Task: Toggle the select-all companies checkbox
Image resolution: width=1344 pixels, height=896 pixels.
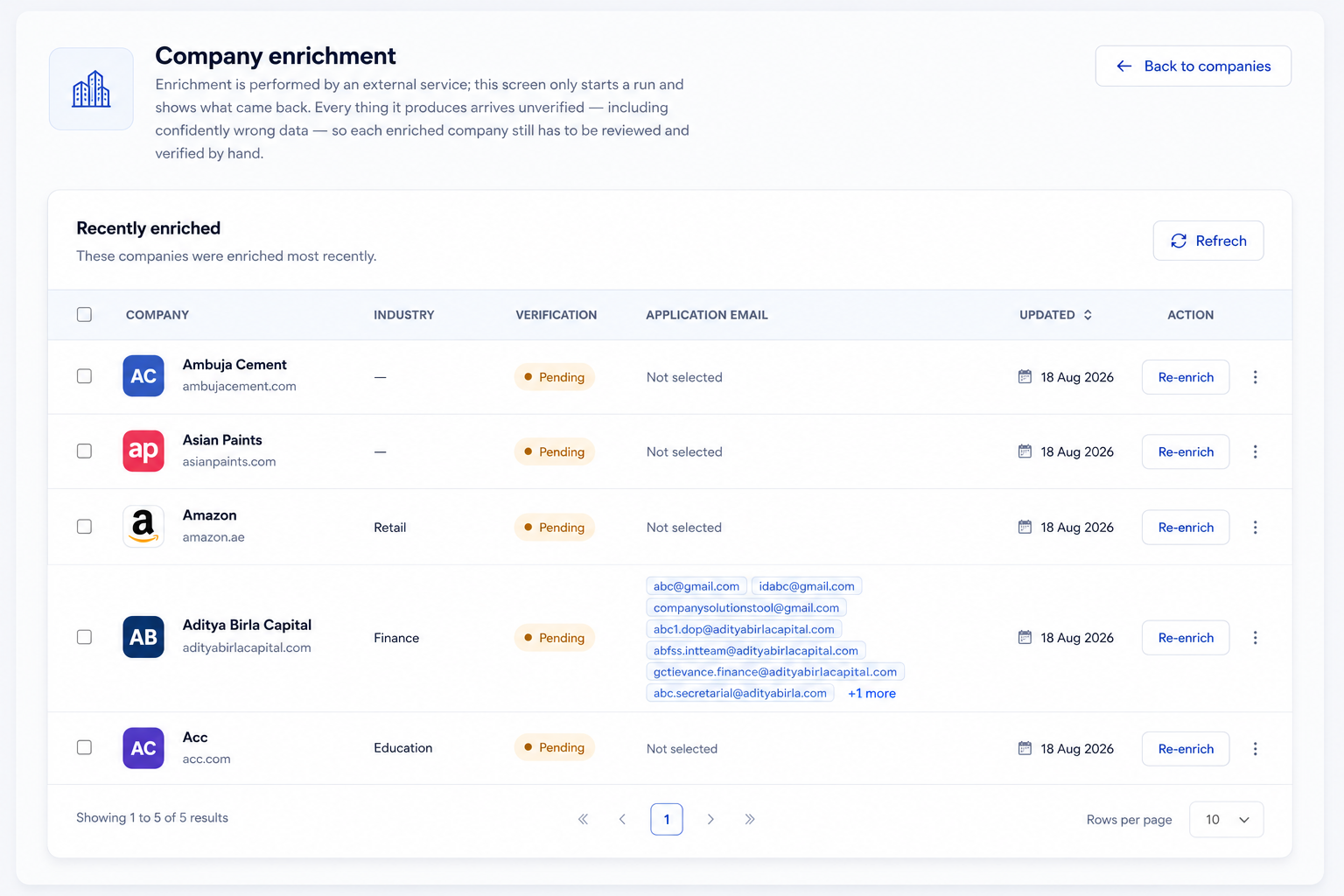Action: coord(84,314)
